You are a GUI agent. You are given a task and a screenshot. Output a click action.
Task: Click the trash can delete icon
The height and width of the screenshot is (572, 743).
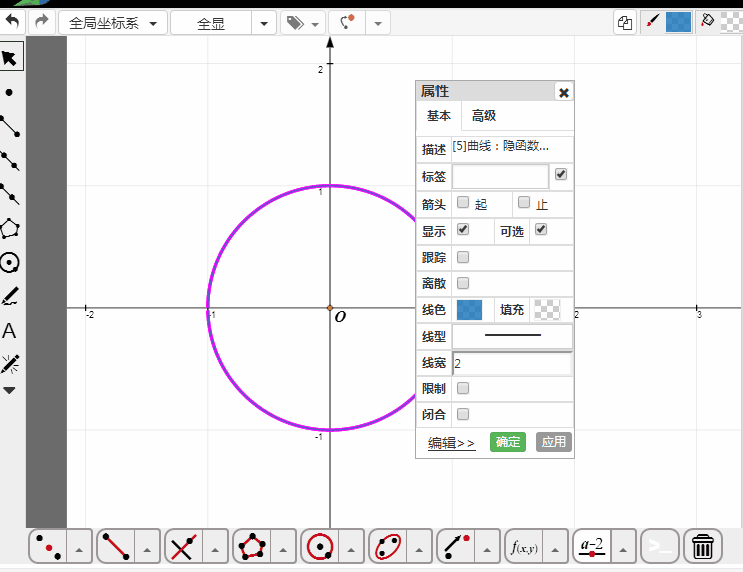(703, 546)
